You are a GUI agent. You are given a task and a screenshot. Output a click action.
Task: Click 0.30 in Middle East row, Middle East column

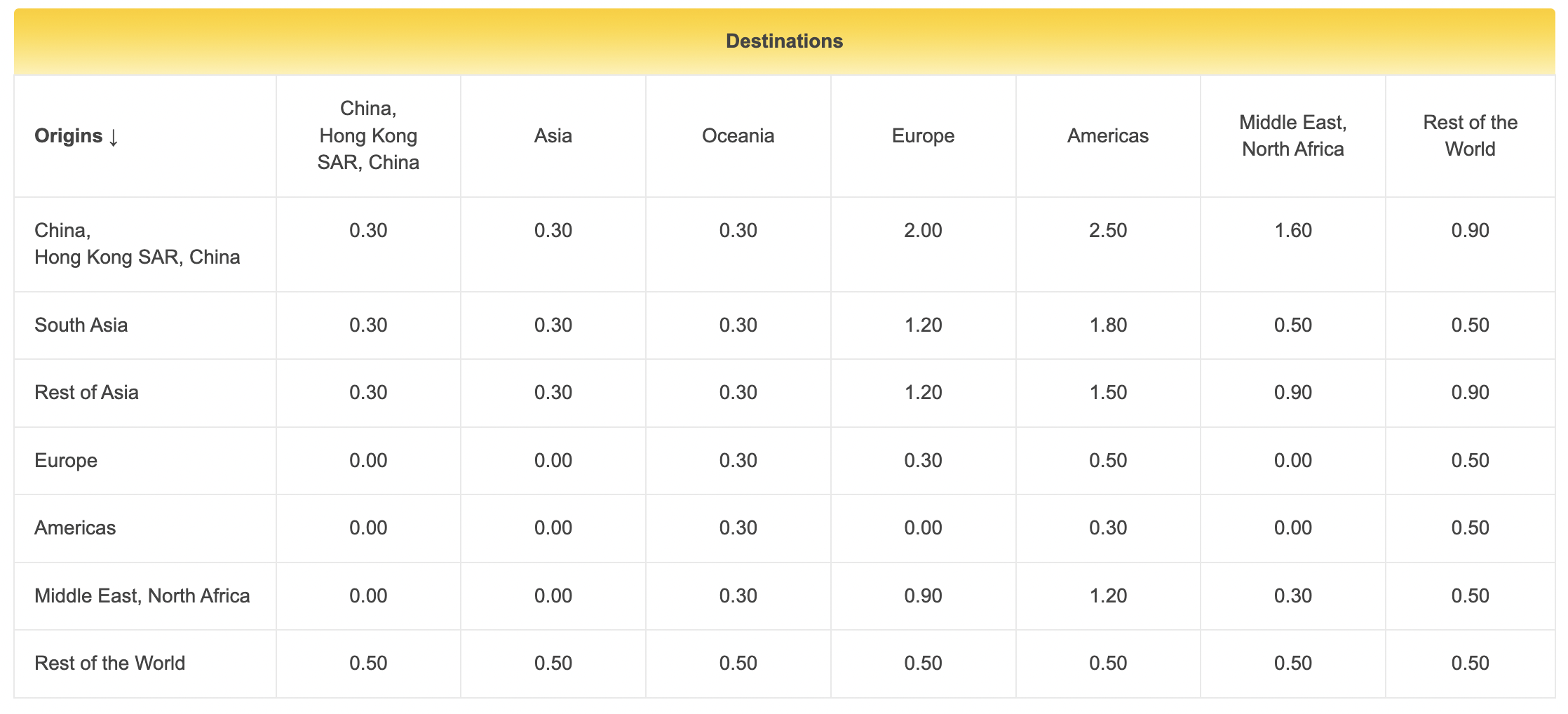click(1293, 595)
